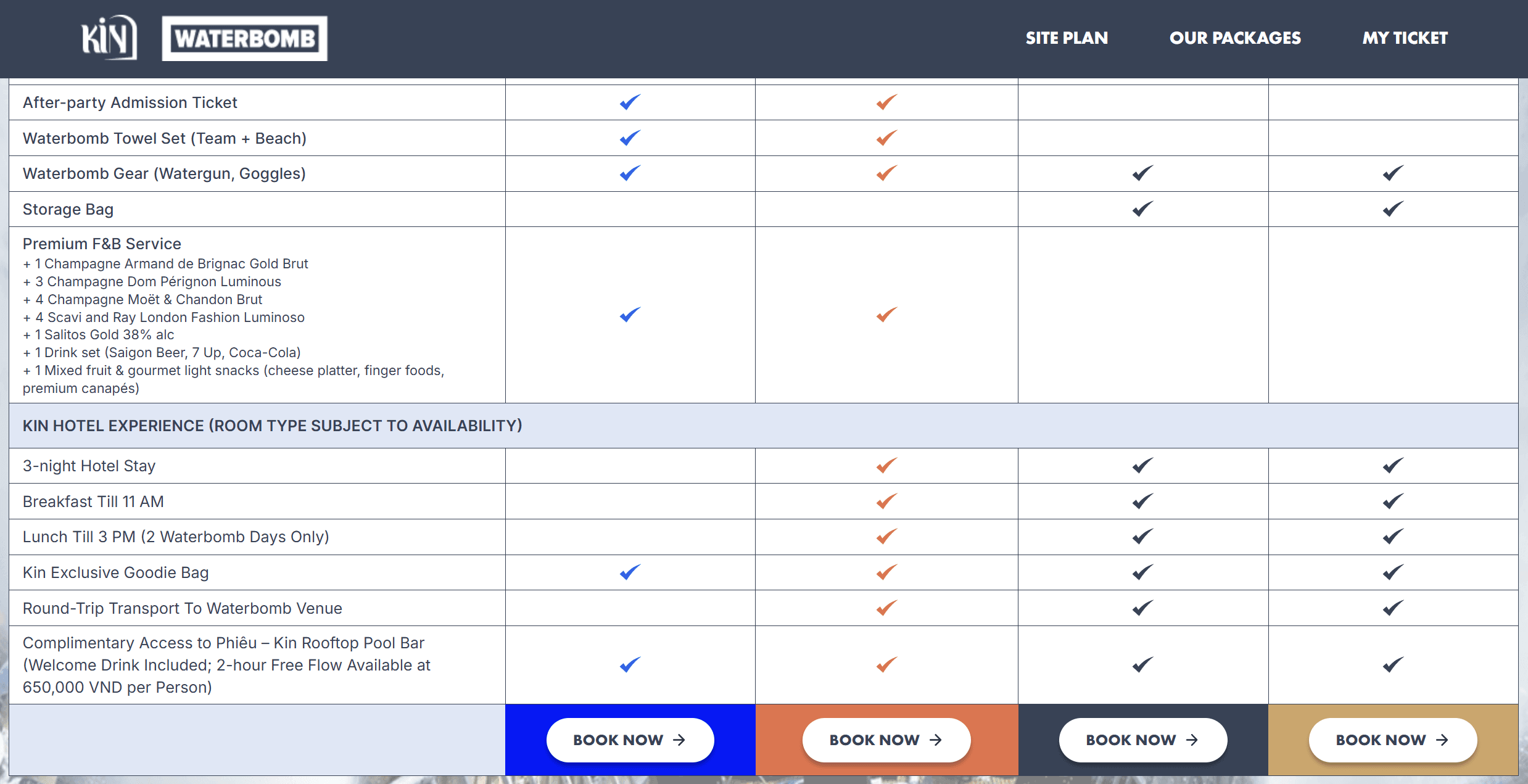The width and height of the screenshot is (1528, 784).
Task: Click the blue checkmark beside Premium F&B Service
Action: [x=630, y=315]
